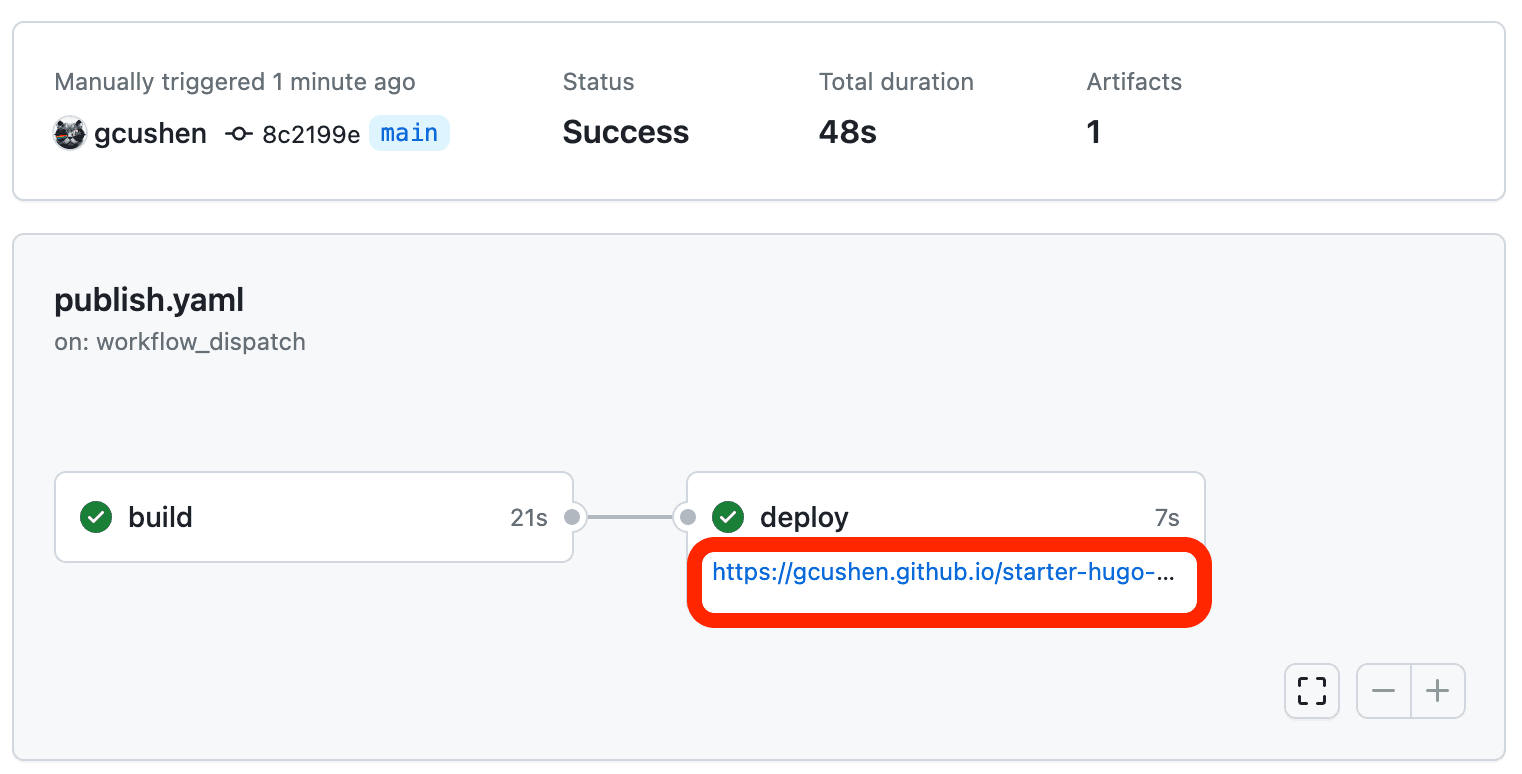The width and height of the screenshot is (1522, 774).
Task: Click the commit icon beside 8c2199e
Action: [x=239, y=133]
